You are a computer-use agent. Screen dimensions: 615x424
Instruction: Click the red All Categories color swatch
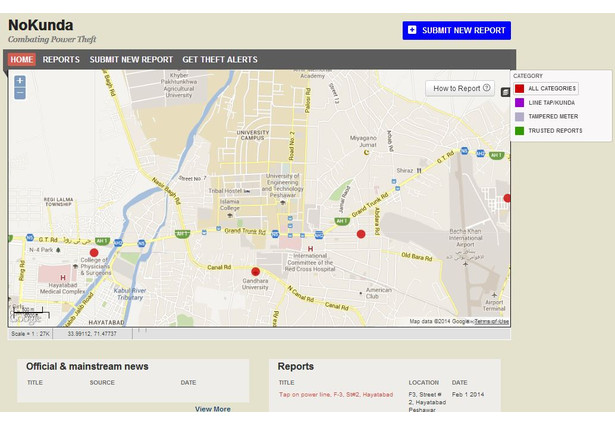(519, 89)
